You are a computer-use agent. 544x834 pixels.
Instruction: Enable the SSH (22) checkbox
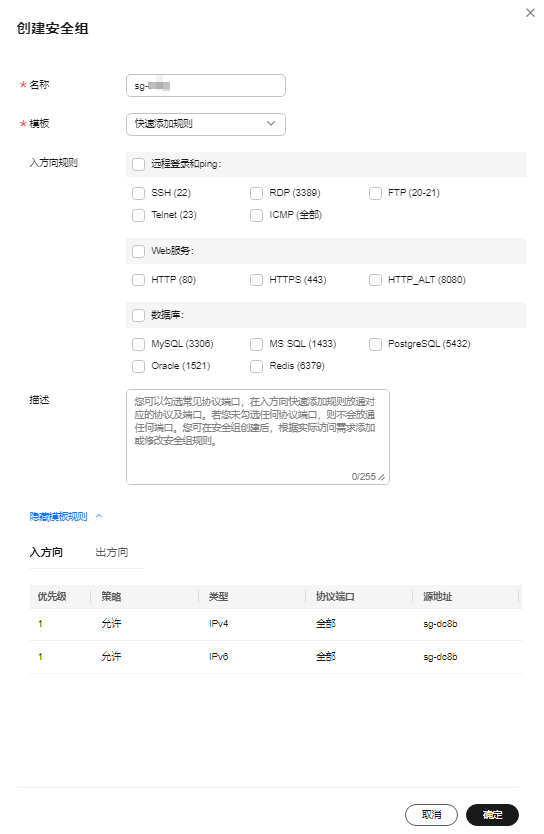point(138,193)
